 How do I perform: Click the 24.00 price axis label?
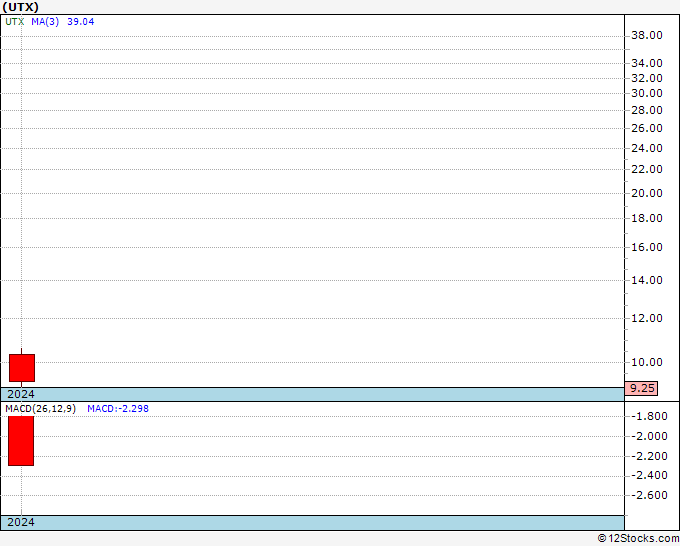[647, 148]
